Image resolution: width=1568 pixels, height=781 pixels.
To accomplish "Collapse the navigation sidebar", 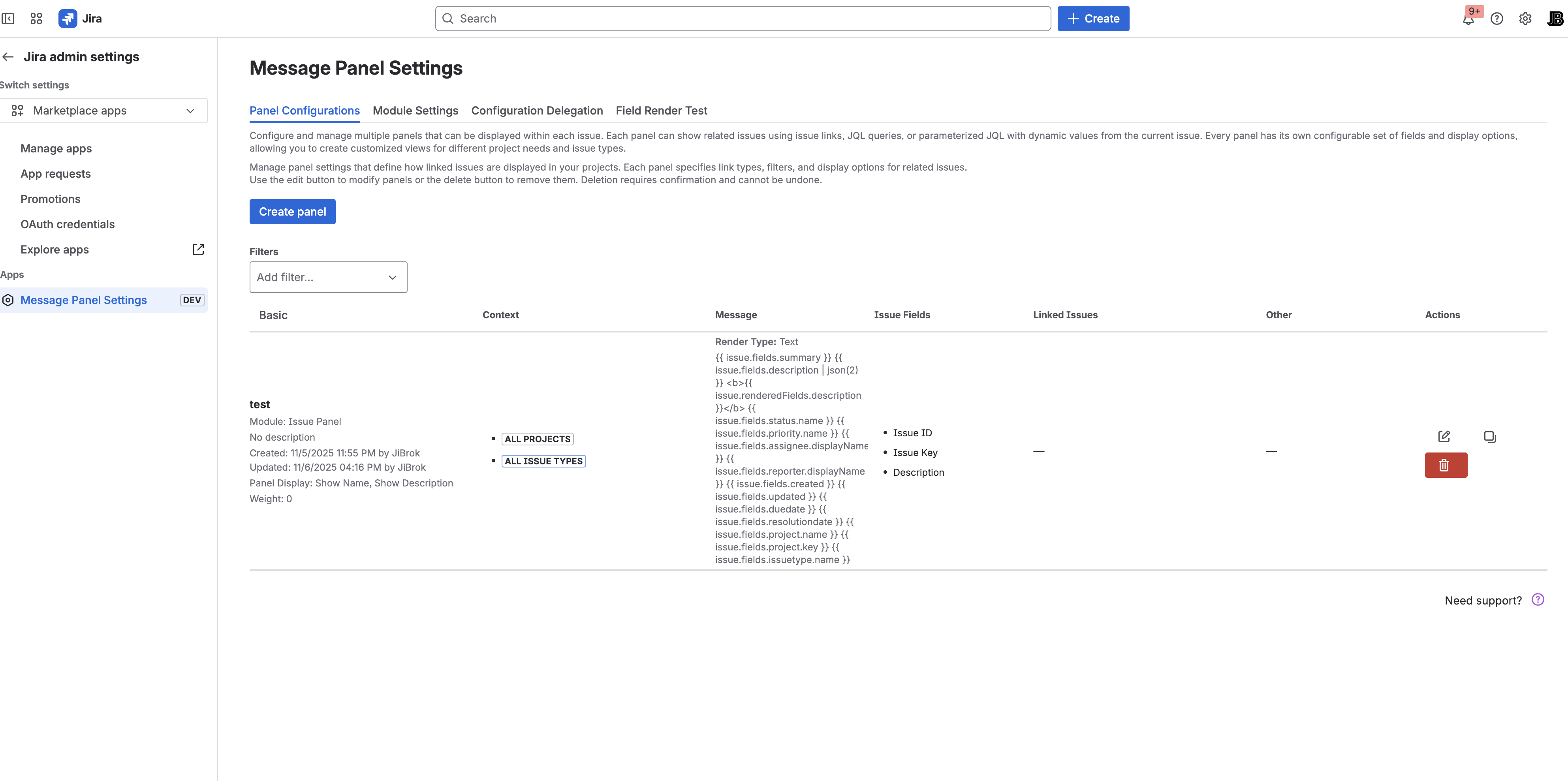I will pos(9,18).
